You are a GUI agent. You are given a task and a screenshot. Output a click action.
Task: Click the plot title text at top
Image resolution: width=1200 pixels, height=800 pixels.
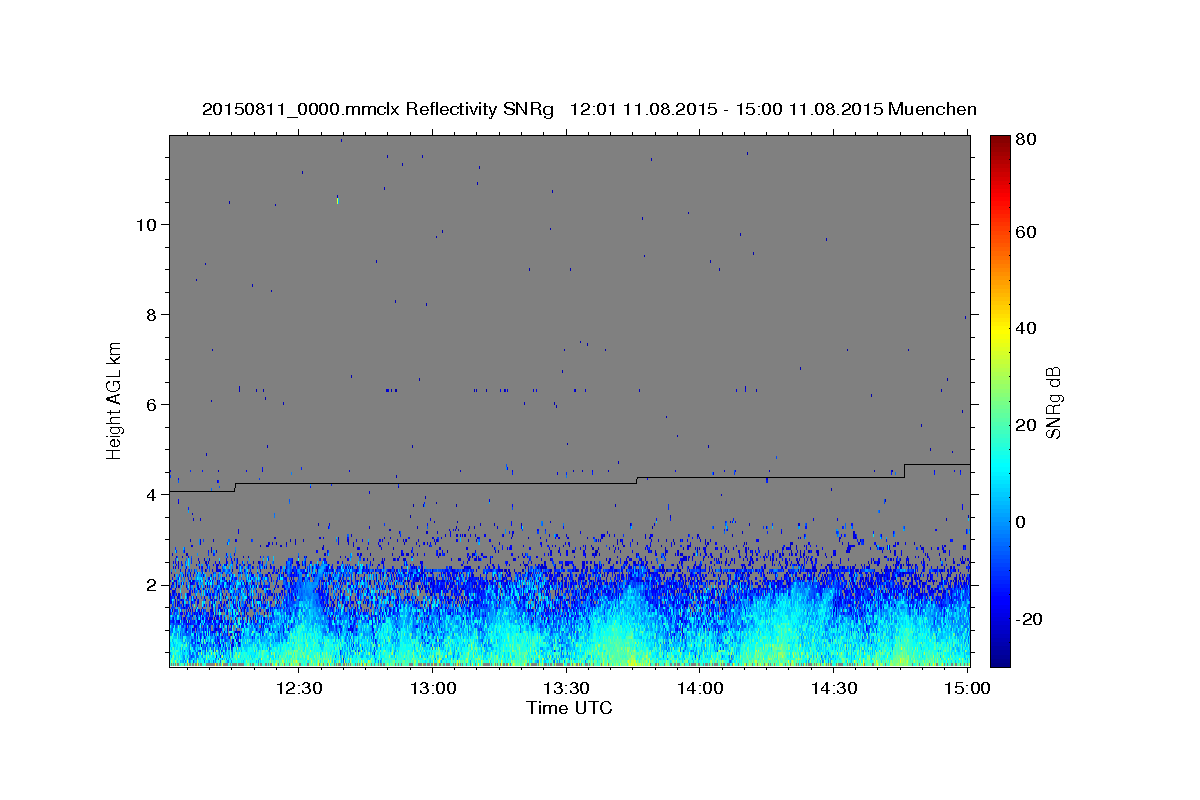coord(589,109)
